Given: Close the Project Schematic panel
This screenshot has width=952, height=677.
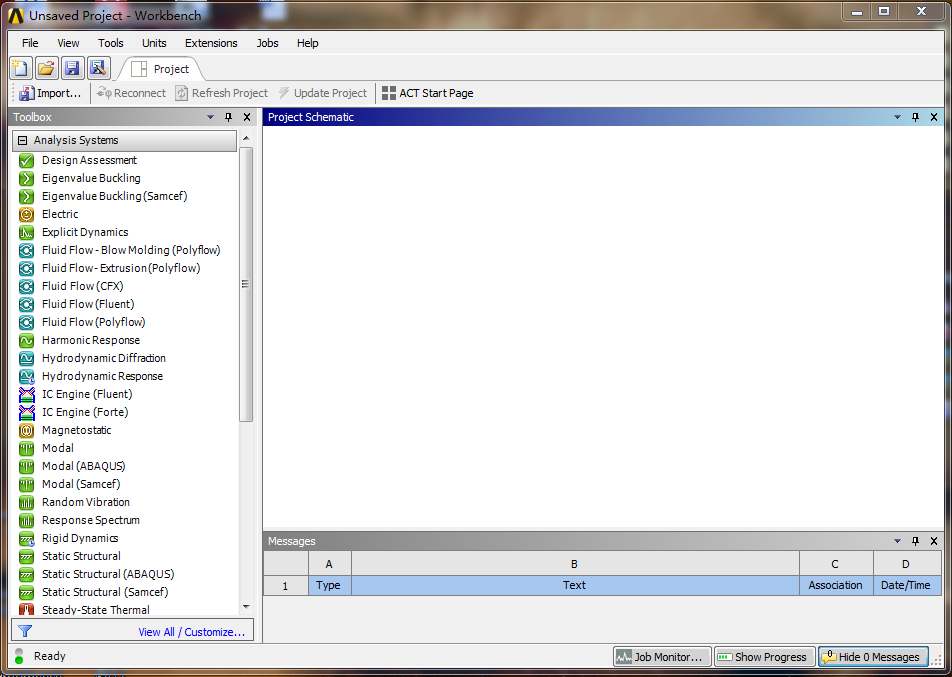Looking at the screenshot, I should pos(934,117).
